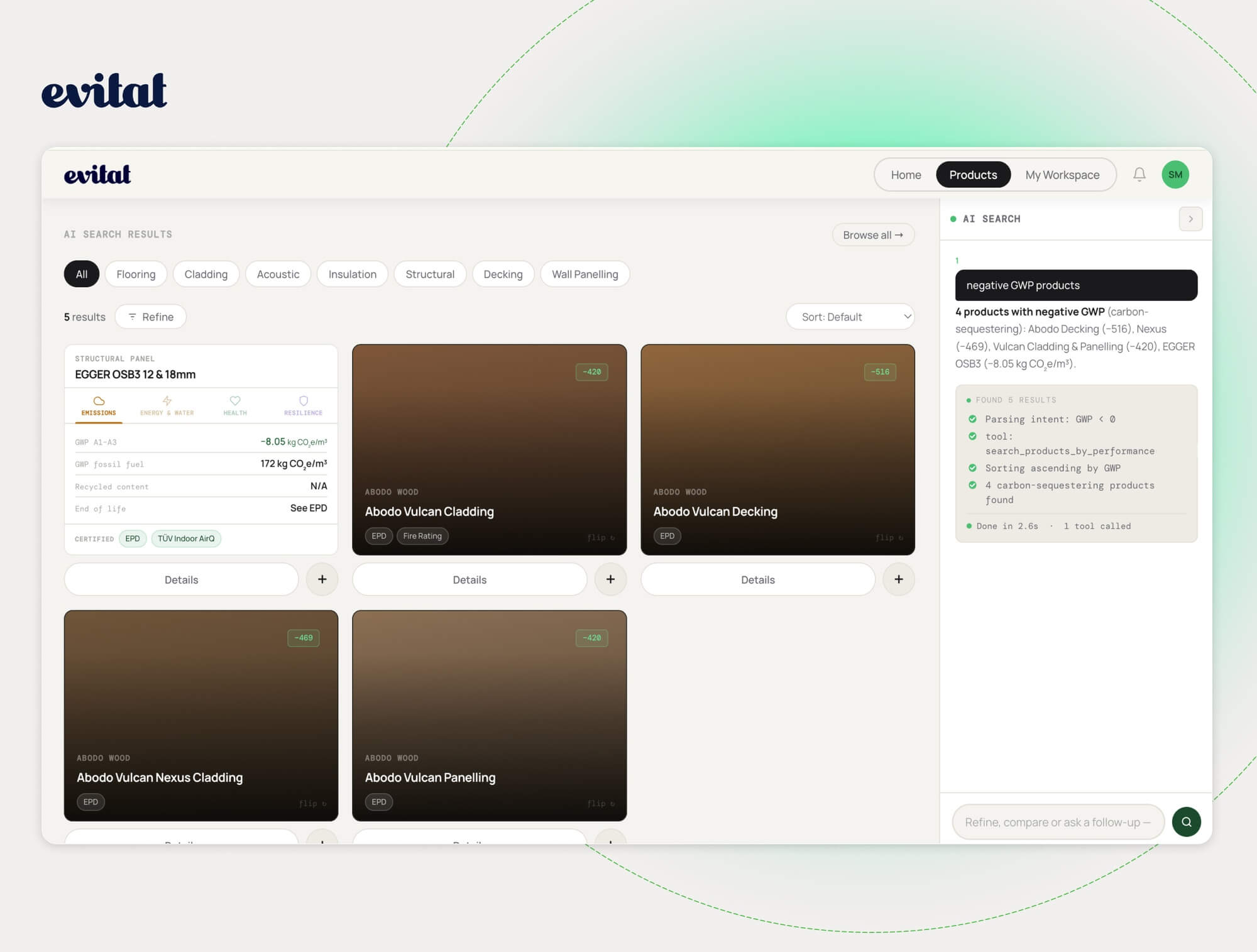Flip the Abodo Vulcan Panelling card
The width and height of the screenshot is (1257, 952).
[x=601, y=804]
